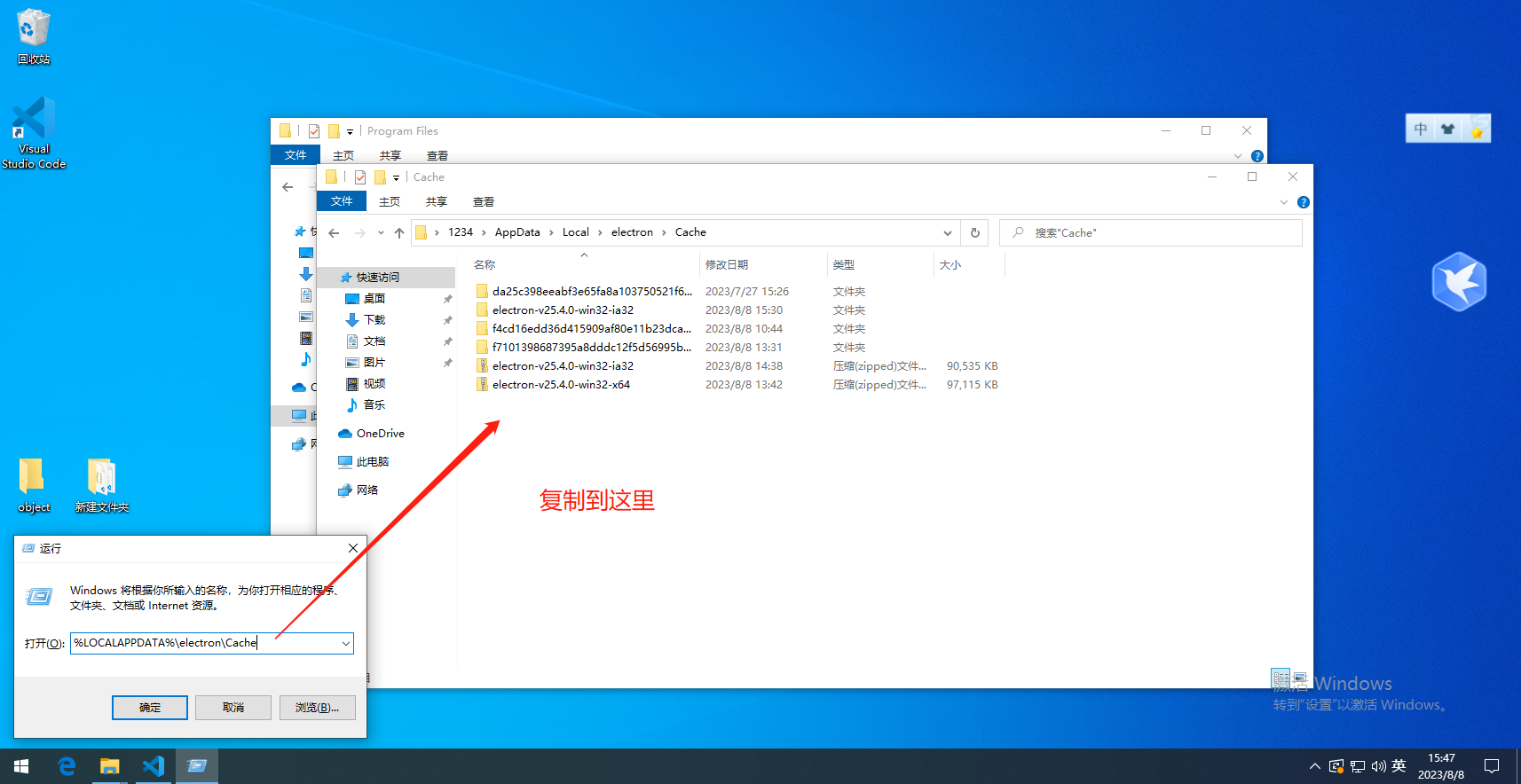This screenshot has width=1521, height=784.
Task: Select OneDrive in navigation pane
Action: pyautogui.click(x=380, y=434)
